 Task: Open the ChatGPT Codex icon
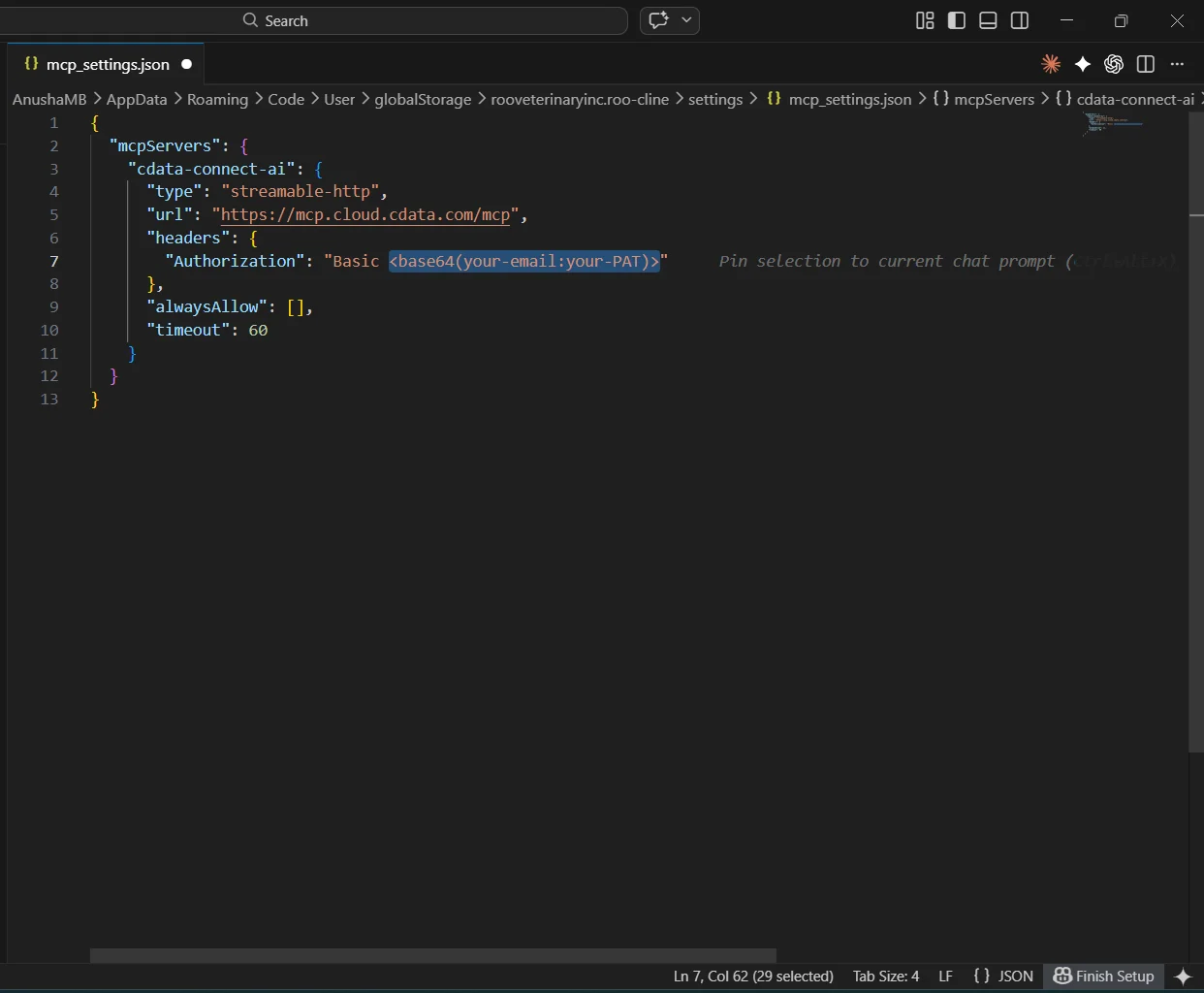tap(1114, 64)
